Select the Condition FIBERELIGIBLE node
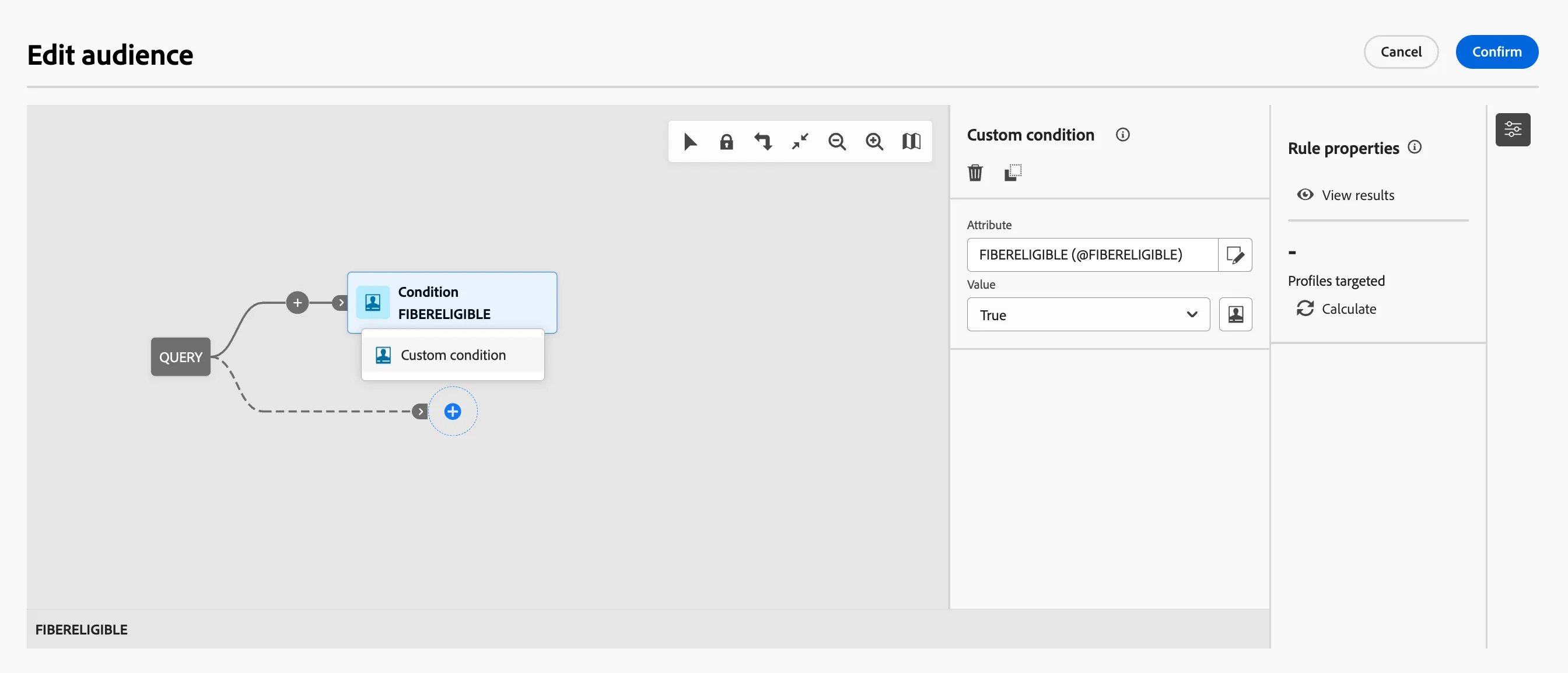The image size is (1568, 673). [x=452, y=303]
